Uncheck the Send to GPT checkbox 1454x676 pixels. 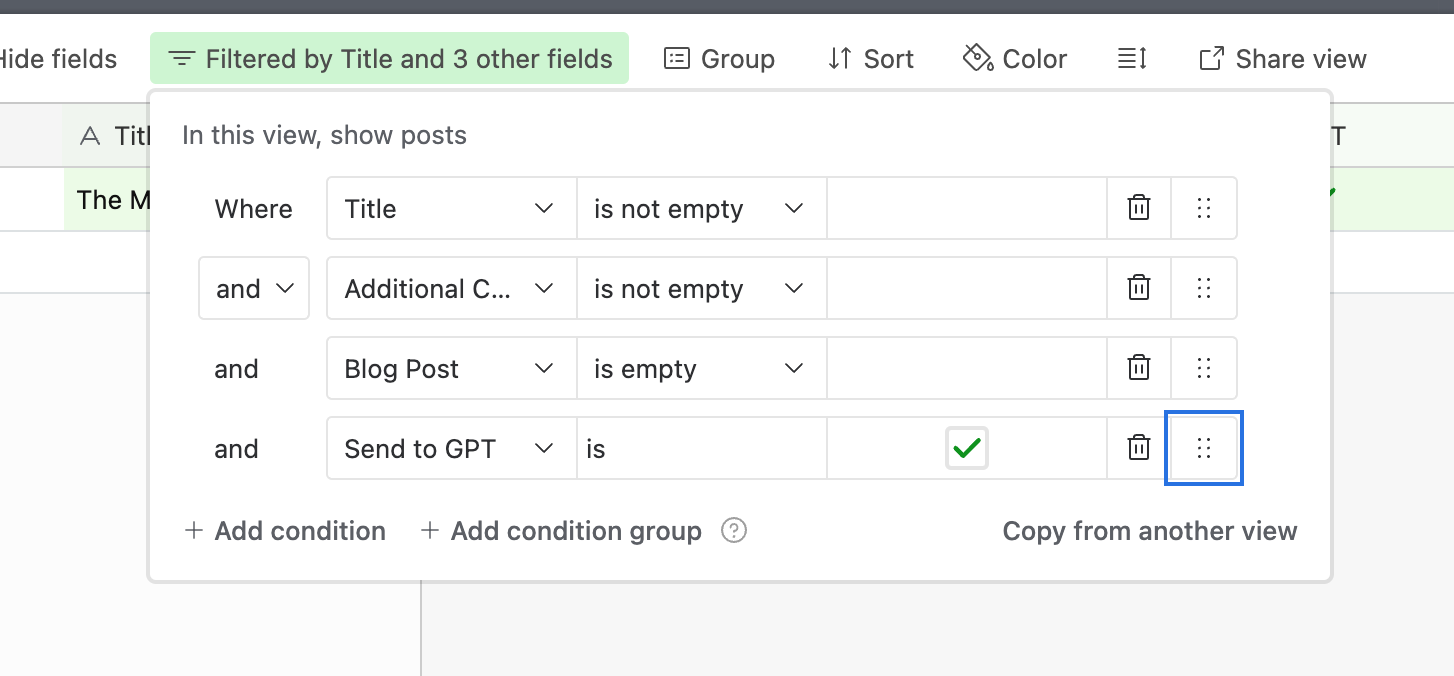[x=966, y=449]
